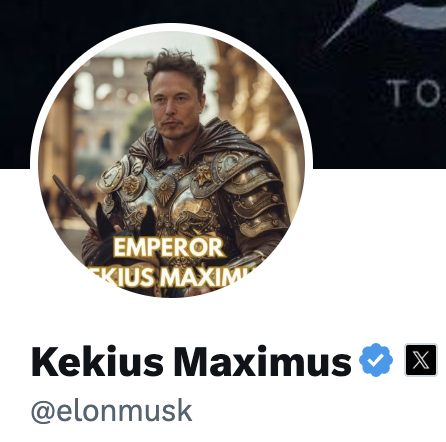Click the EMPEROR caption on the avatar

click(169, 248)
